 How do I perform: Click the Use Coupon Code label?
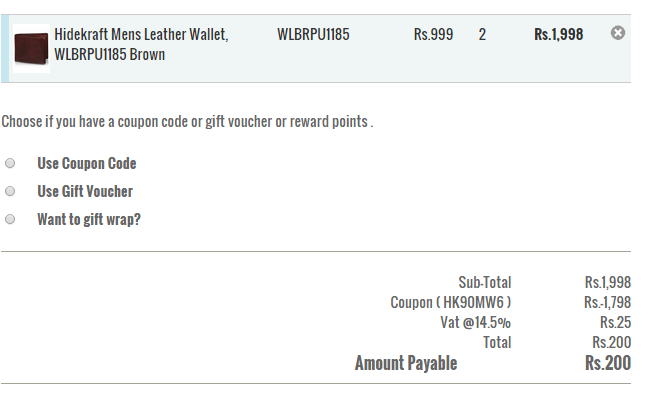(87, 163)
